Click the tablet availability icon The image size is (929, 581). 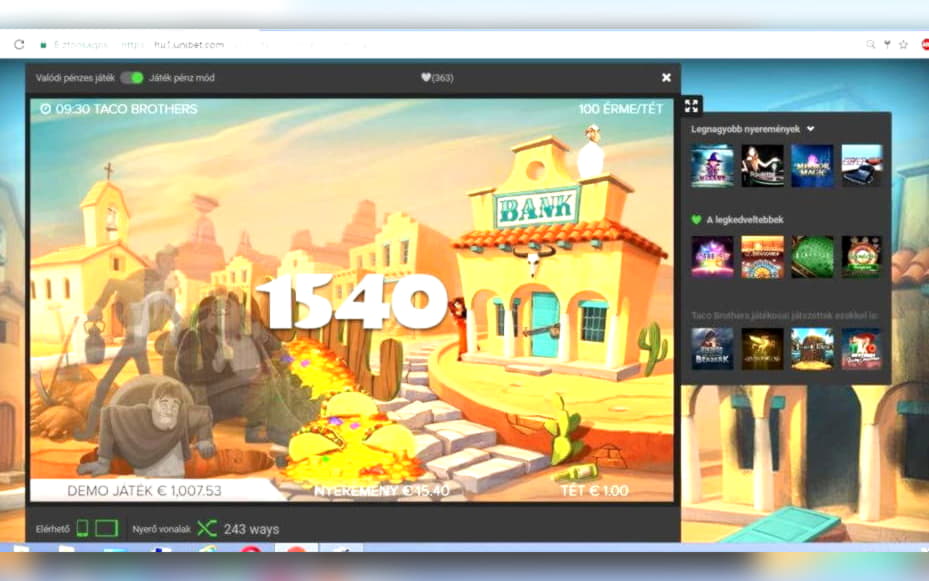[107, 528]
